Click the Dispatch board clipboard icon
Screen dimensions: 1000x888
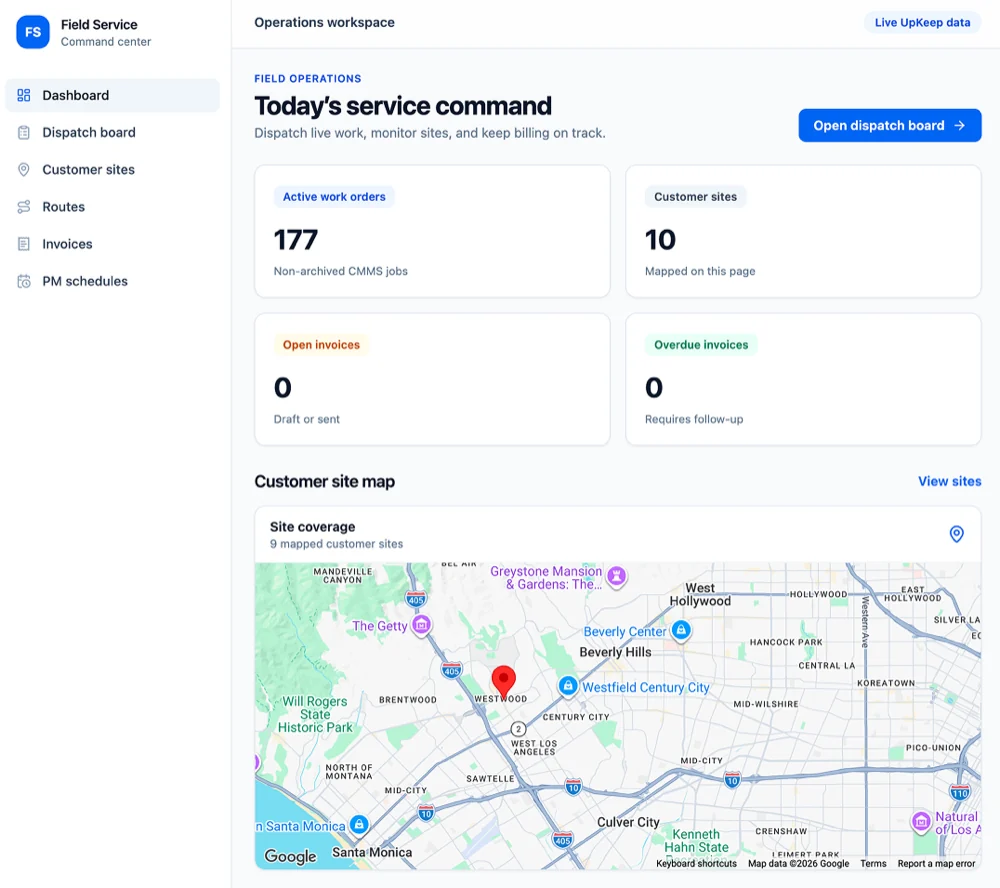[x=24, y=133]
